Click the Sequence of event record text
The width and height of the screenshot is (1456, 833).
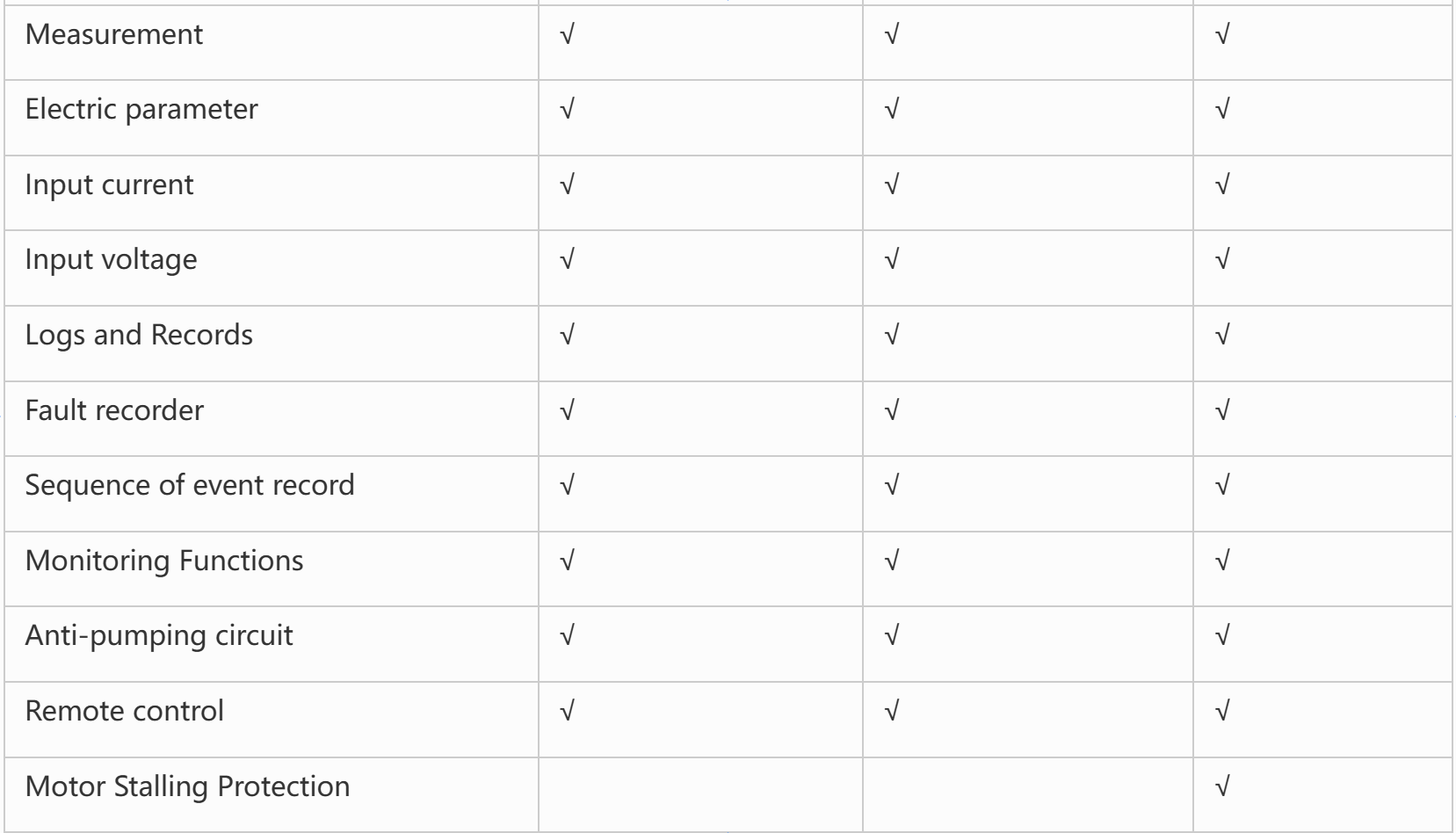pos(190,485)
